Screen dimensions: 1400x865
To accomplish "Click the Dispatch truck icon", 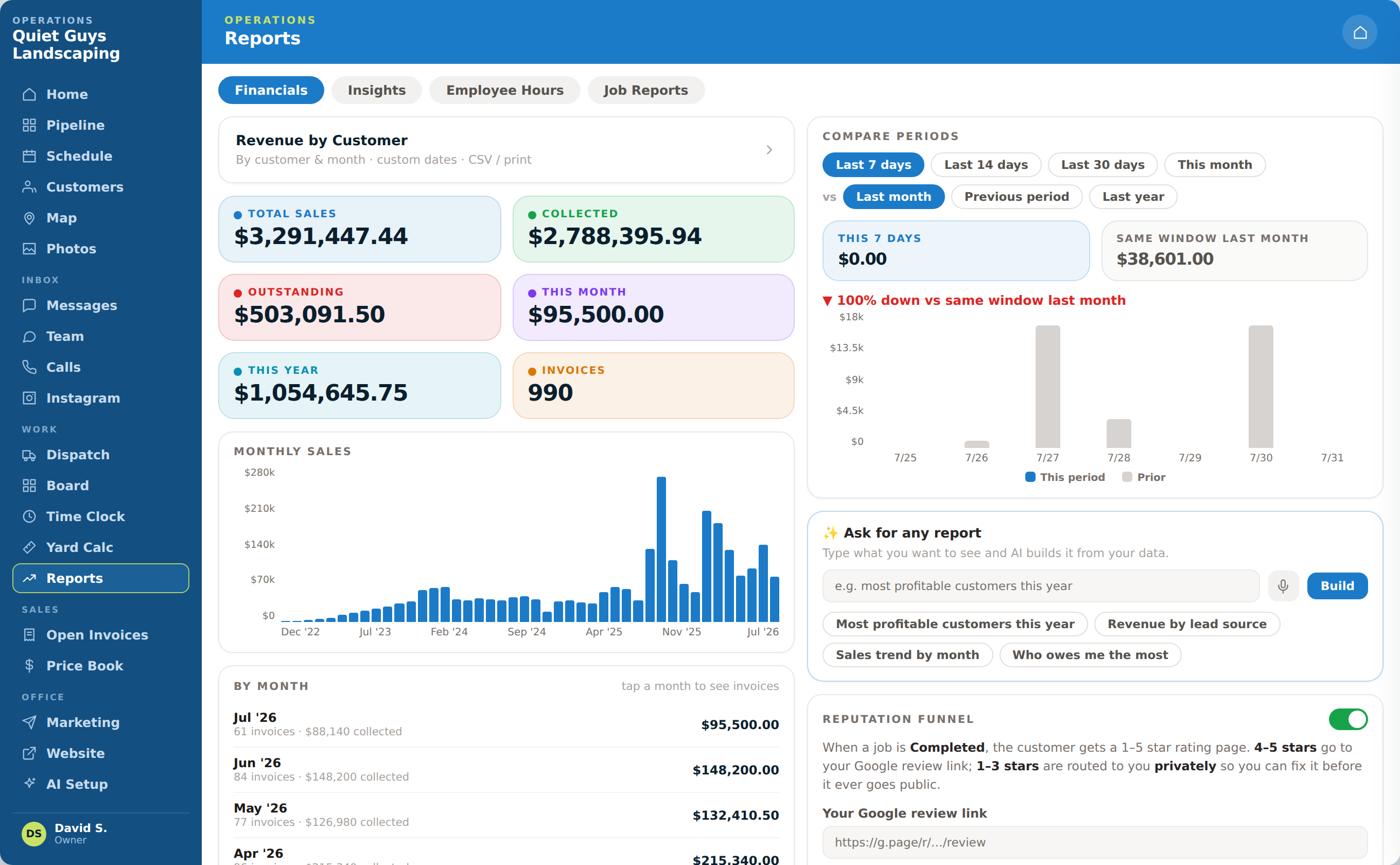I will [x=29, y=455].
